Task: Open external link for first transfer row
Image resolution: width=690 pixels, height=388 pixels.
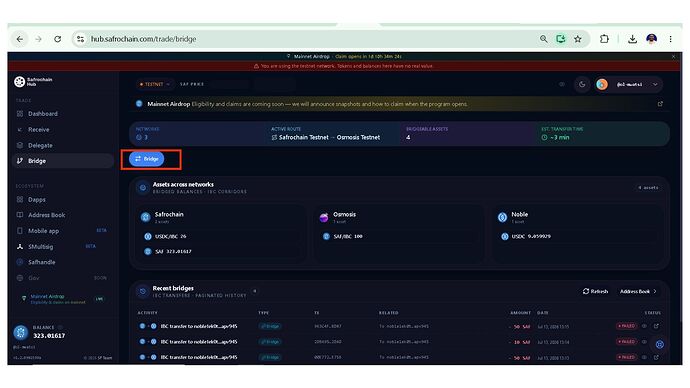Action: tap(656, 326)
